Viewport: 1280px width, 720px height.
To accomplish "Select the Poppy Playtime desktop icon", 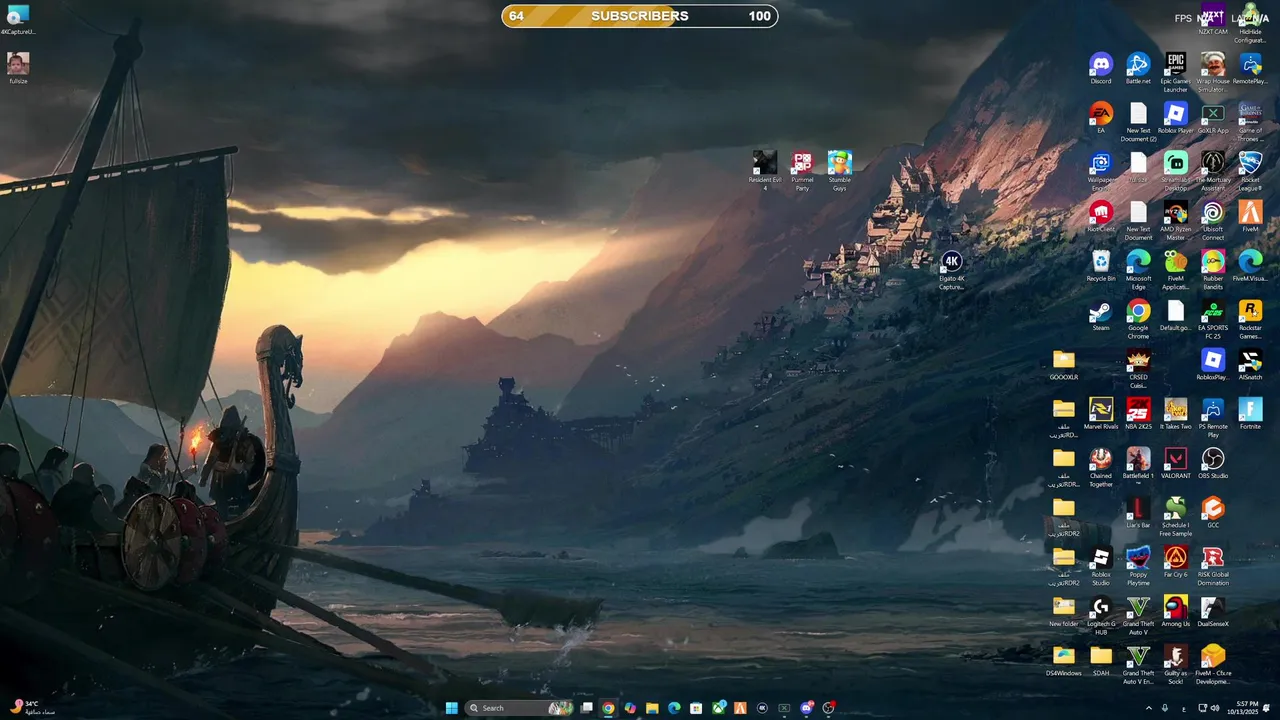I will tap(1138, 566).
